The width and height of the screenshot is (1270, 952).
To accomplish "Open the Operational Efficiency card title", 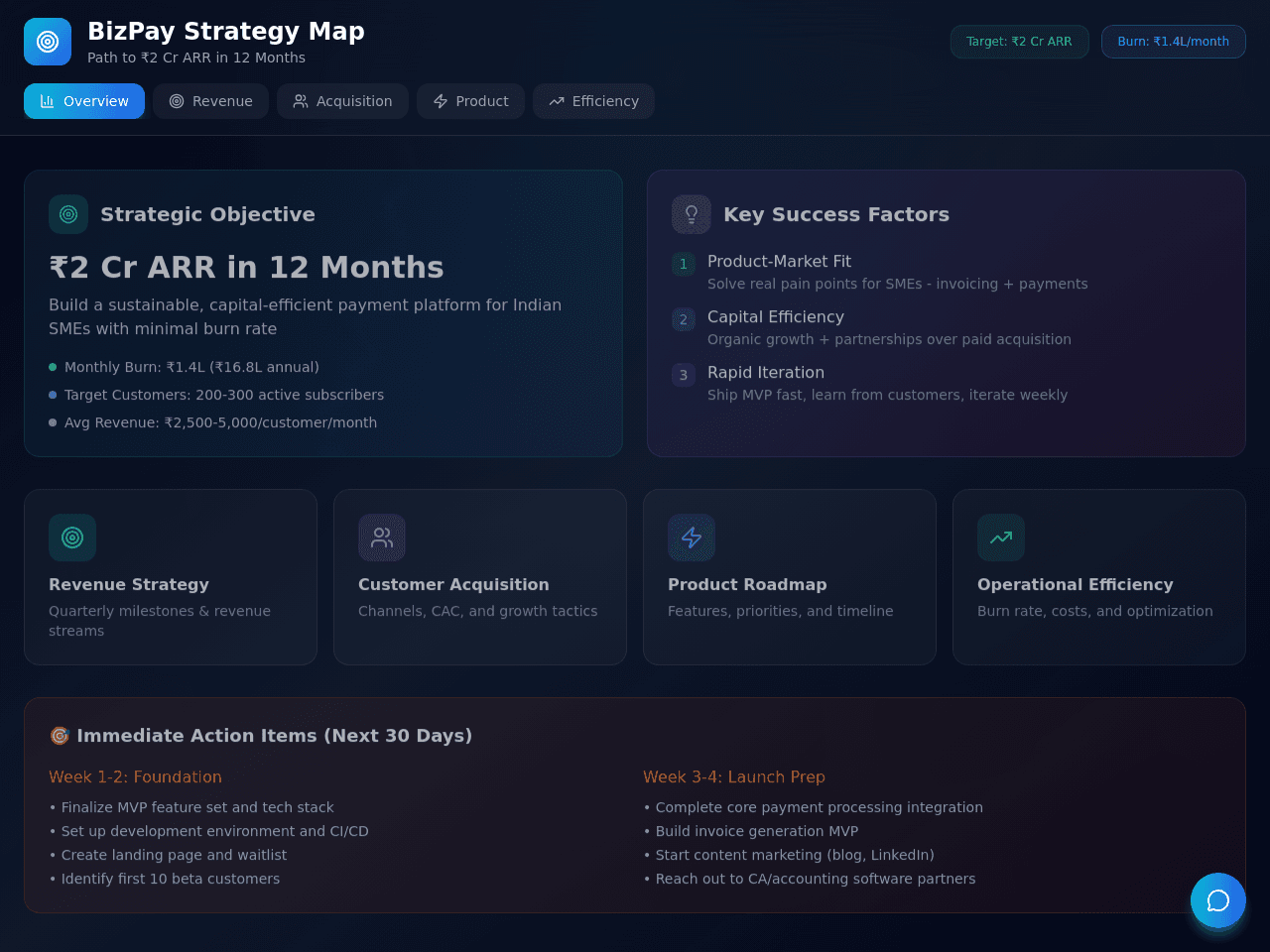I will click(1076, 584).
